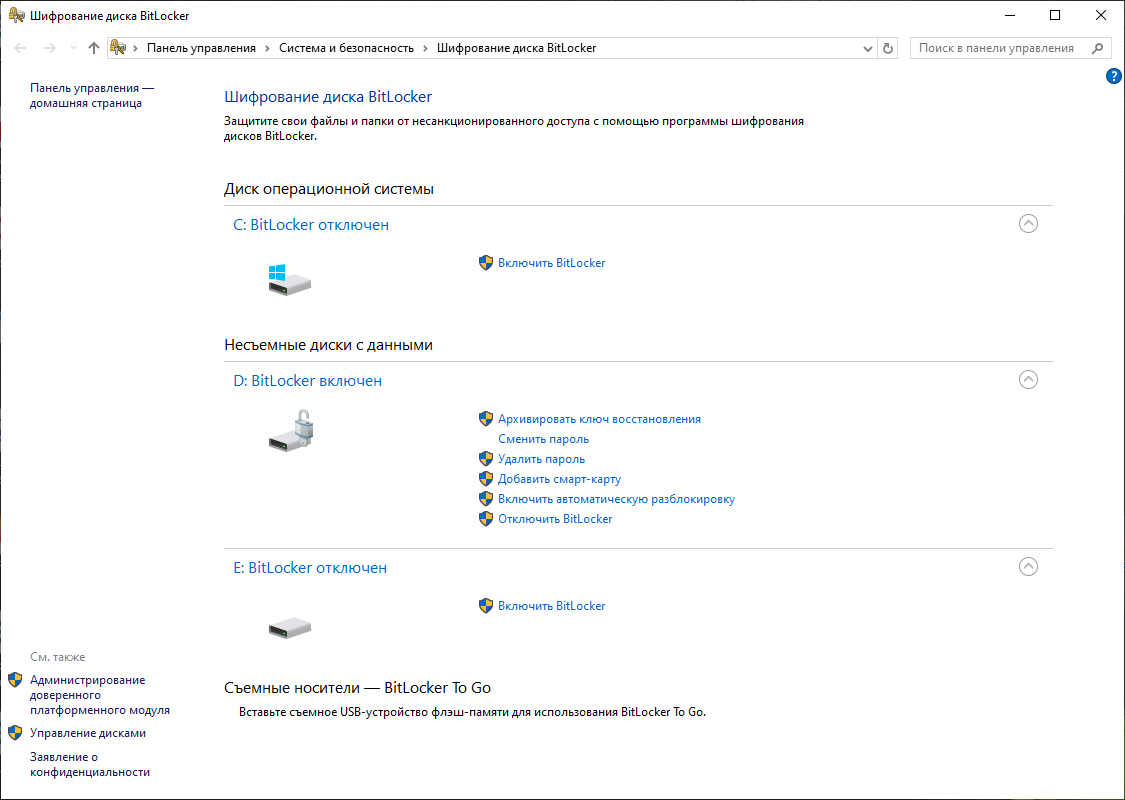Viewport: 1125px width, 800px height.
Task: Click Отключить BitLocker for drive D:
Action: click(x=555, y=519)
